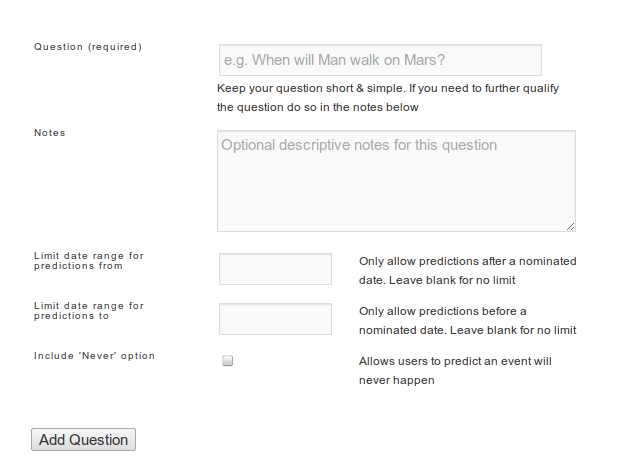Viewport: 617px width, 470px height.
Task: Click 'Limit date range for predictions to' label
Action: click(89, 311)
